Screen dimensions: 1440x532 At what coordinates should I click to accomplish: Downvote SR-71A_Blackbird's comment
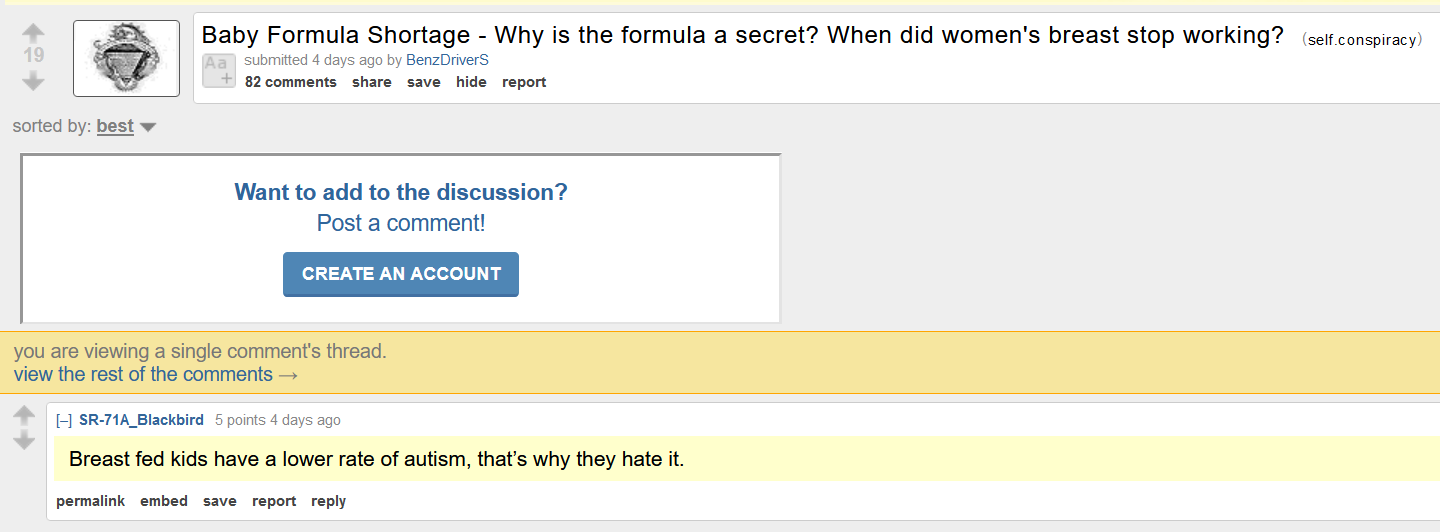coord(24,441)
